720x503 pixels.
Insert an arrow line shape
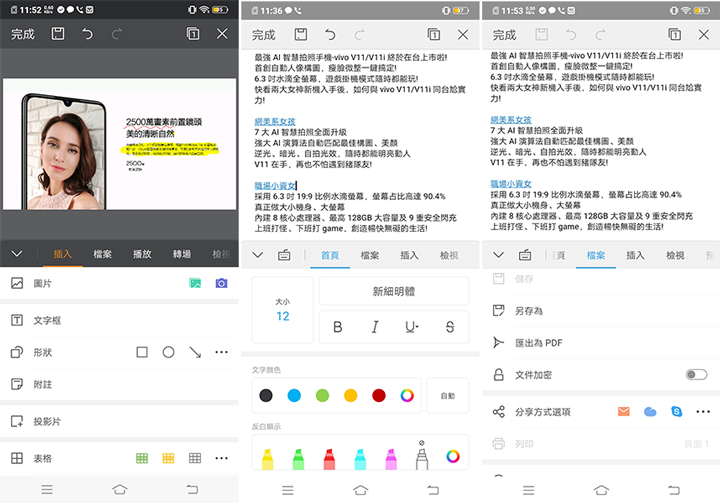click(195, 352)
